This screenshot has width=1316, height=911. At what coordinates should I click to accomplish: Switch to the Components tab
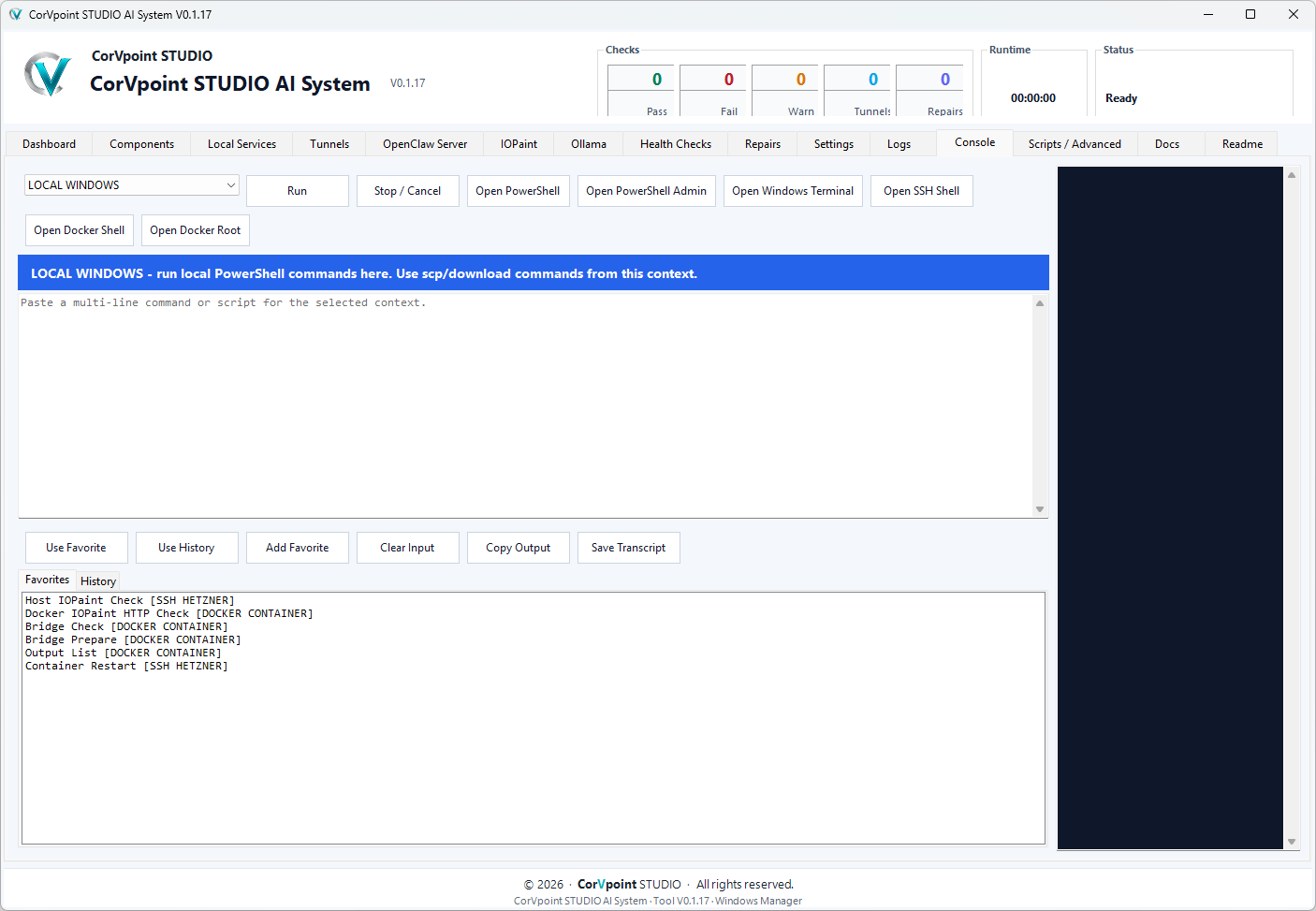[x=141, y=144]
